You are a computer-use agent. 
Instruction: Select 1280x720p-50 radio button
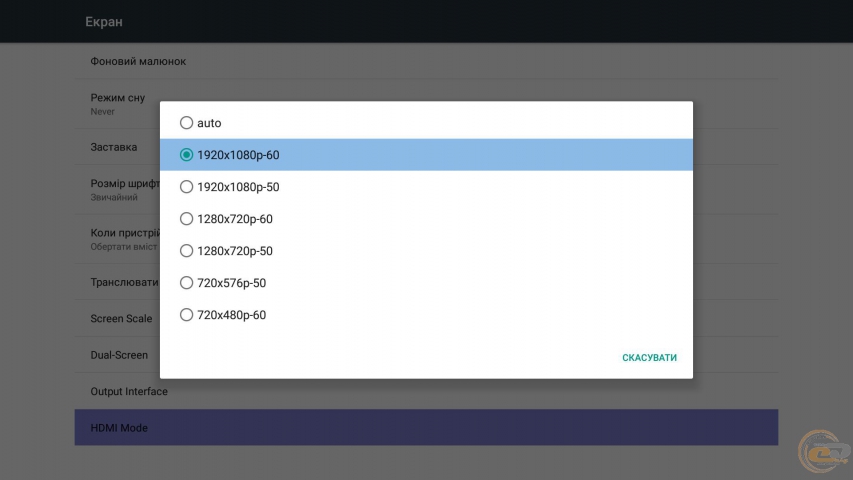point(186,251)
